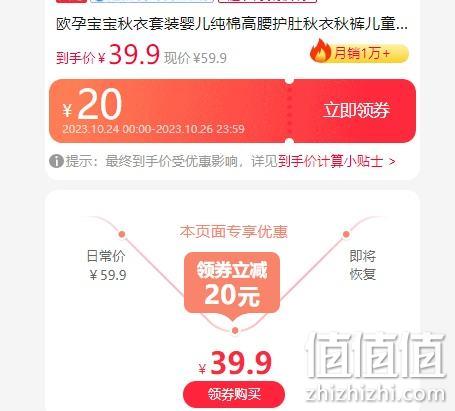Click the right dot on price curve

click(x=346, y=234)
